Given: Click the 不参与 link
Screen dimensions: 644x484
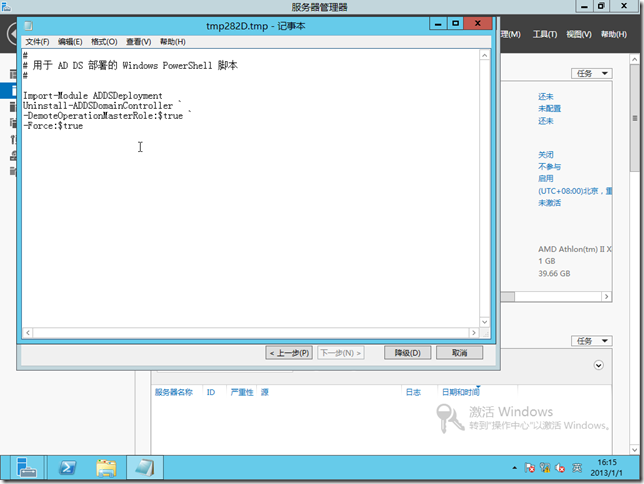Looking at the screenshot, I should (550, 167).
